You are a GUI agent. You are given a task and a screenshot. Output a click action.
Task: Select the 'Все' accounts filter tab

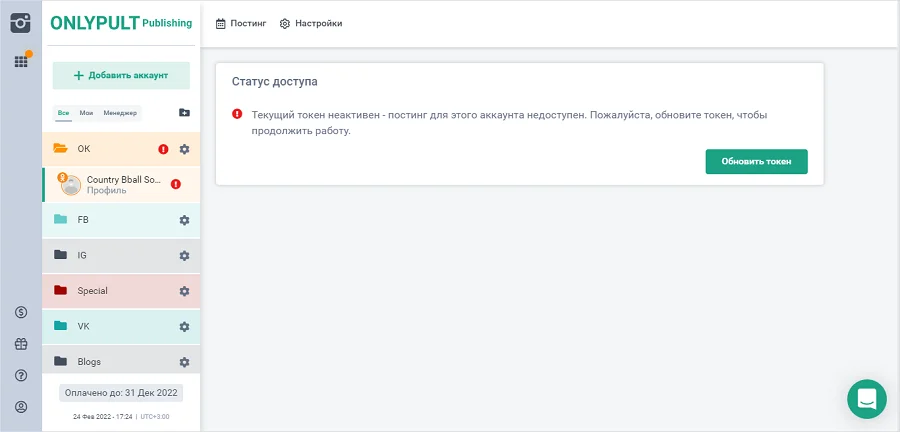click(x=63, y=113)
